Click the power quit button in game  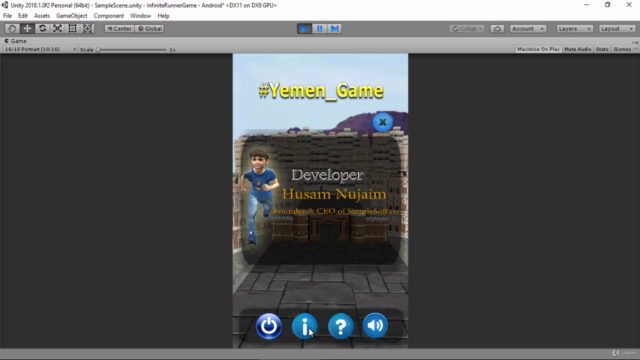[x=269, y=326]
